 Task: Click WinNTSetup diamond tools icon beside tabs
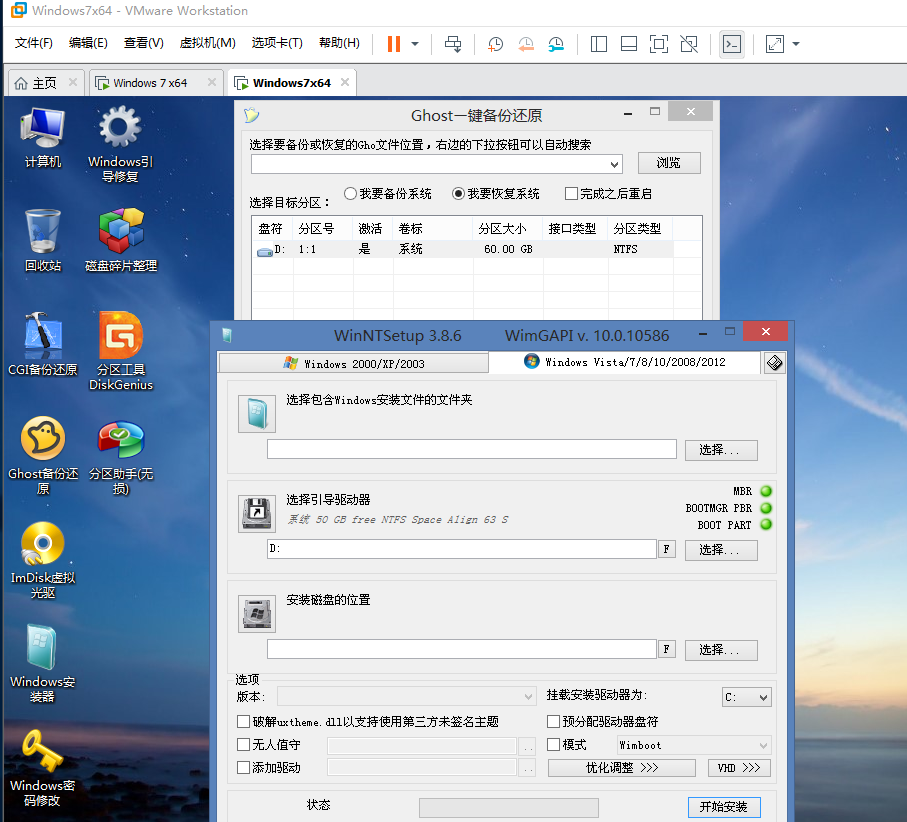(x=775, y=363)
